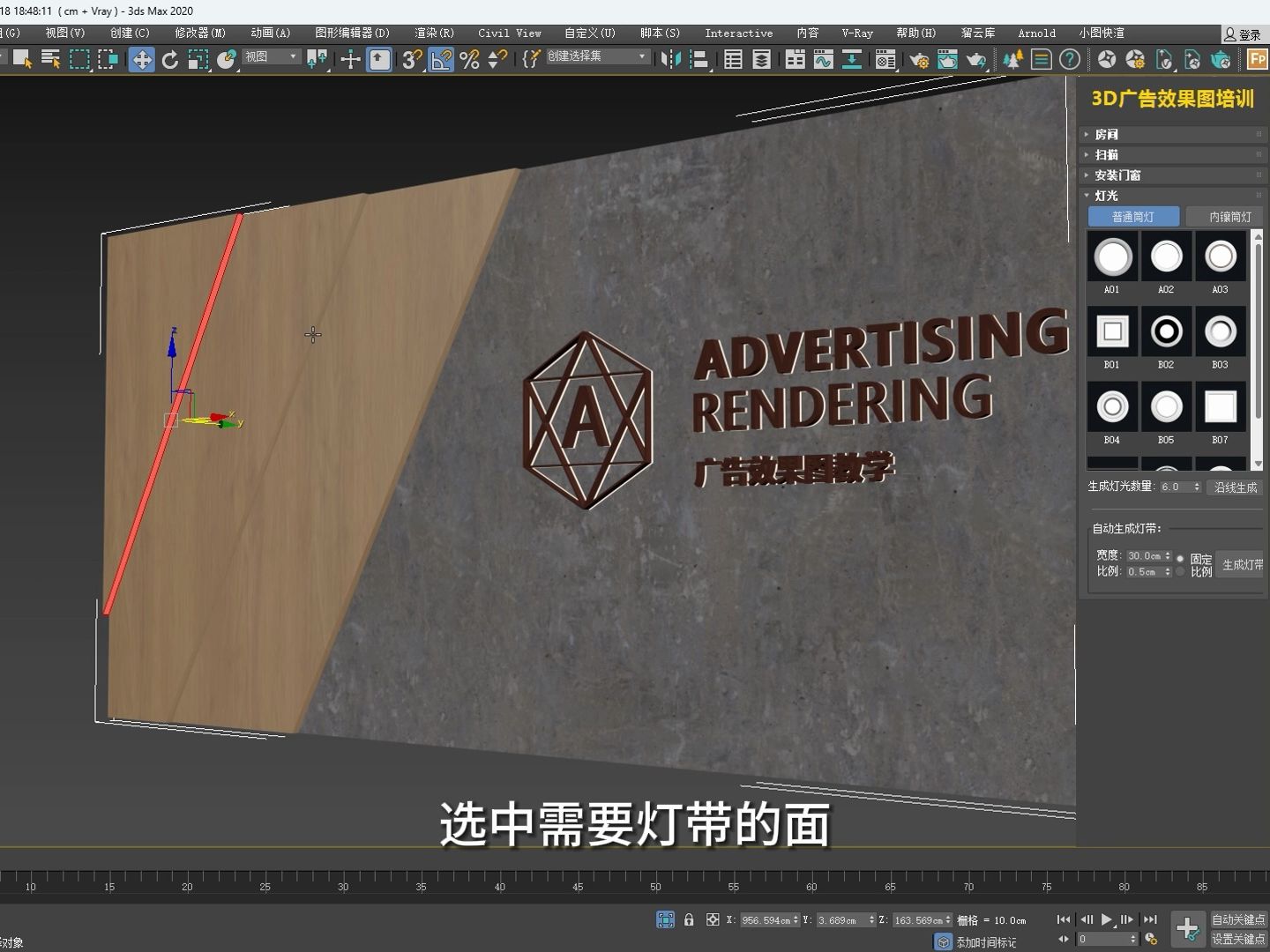Select downlight thumbnail B02

pos(1166,331)
